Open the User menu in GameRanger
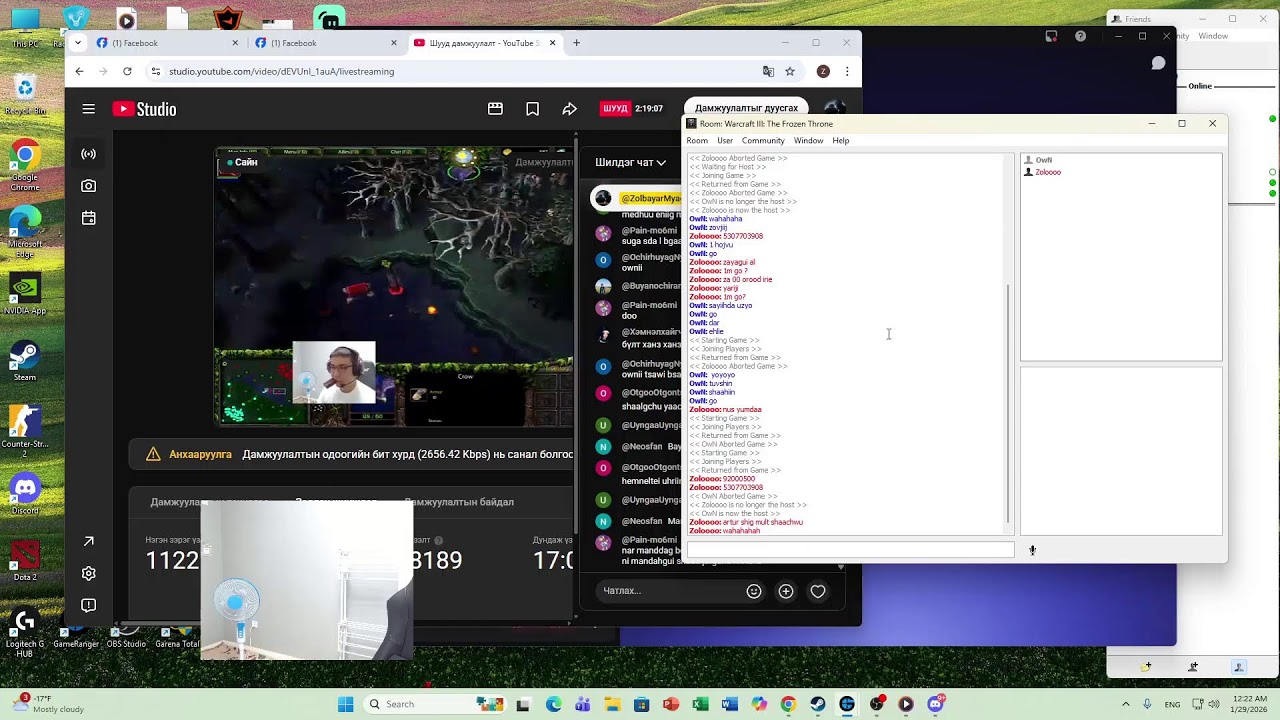 725,140
